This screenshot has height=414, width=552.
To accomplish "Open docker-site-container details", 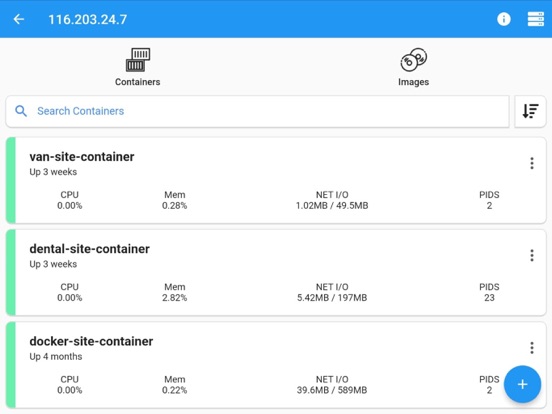I will 276,365.
